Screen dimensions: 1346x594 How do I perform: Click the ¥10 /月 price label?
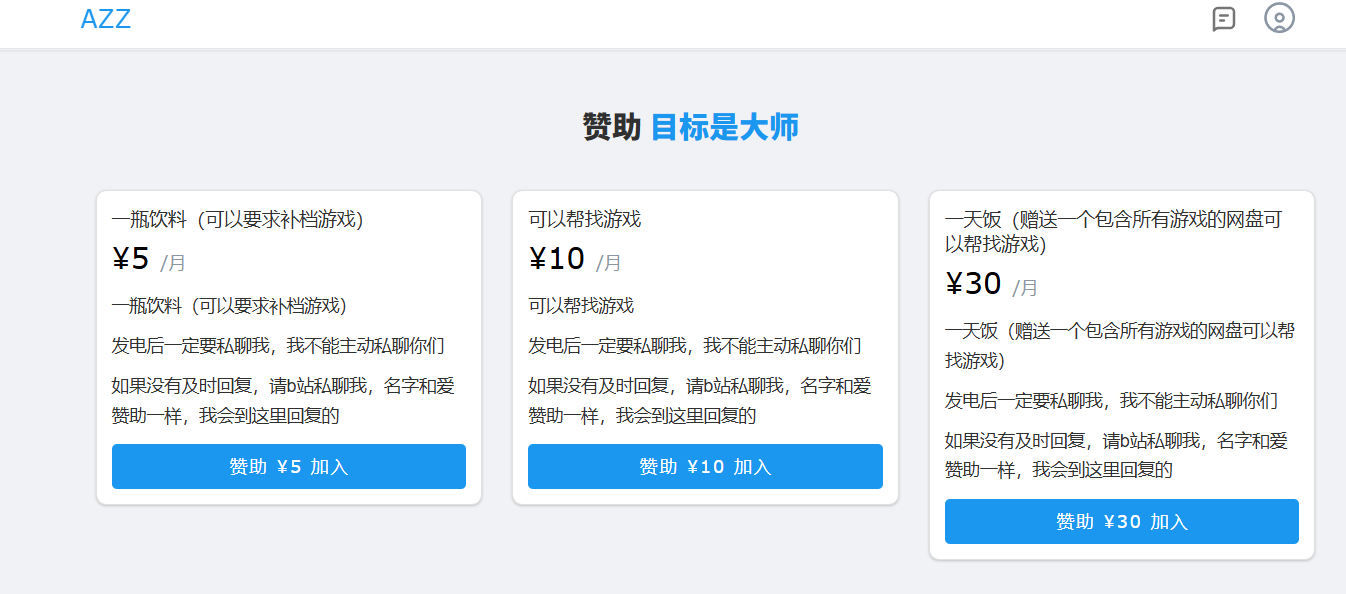coord(574,260)
